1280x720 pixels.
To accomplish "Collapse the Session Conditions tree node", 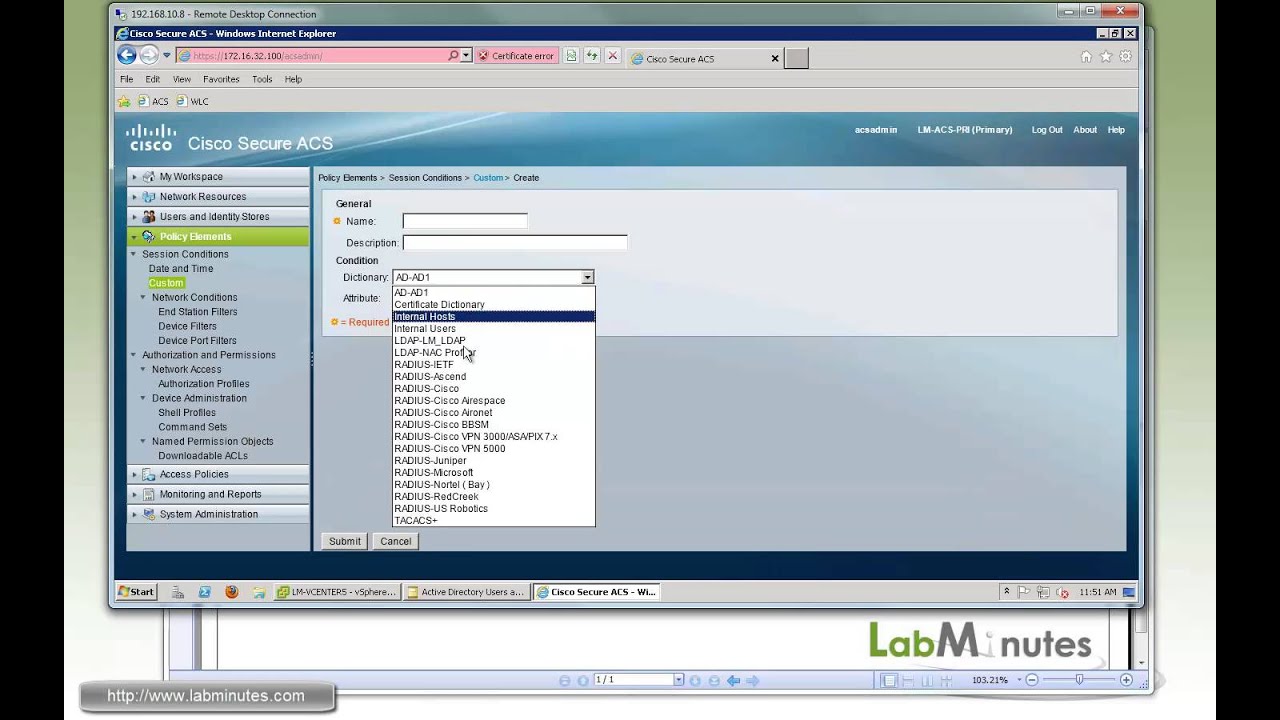I will [133, 254].
